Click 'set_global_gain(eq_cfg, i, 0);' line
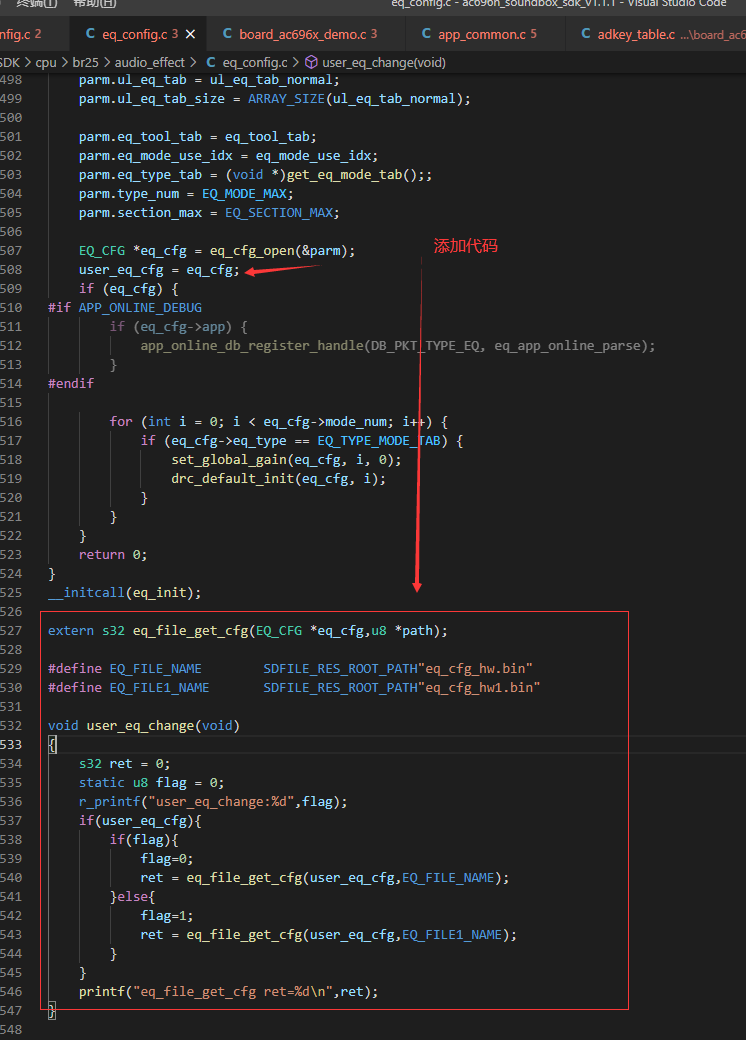 pyautogui.click(x=286, y=460)
